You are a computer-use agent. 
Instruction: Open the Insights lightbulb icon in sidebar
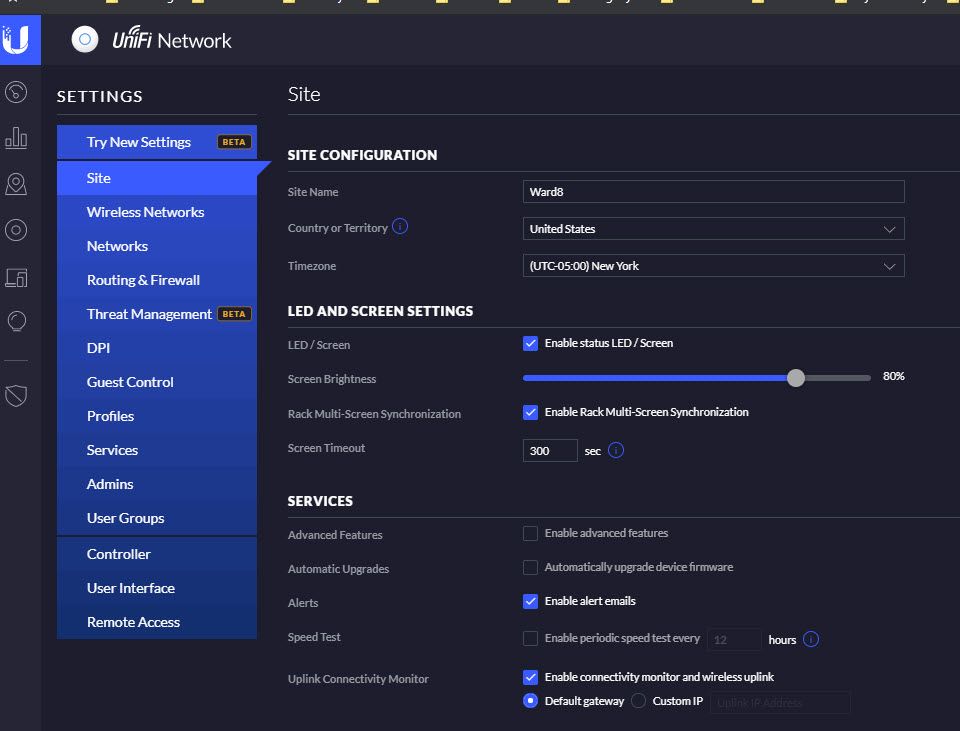click(x=16, y=322)
